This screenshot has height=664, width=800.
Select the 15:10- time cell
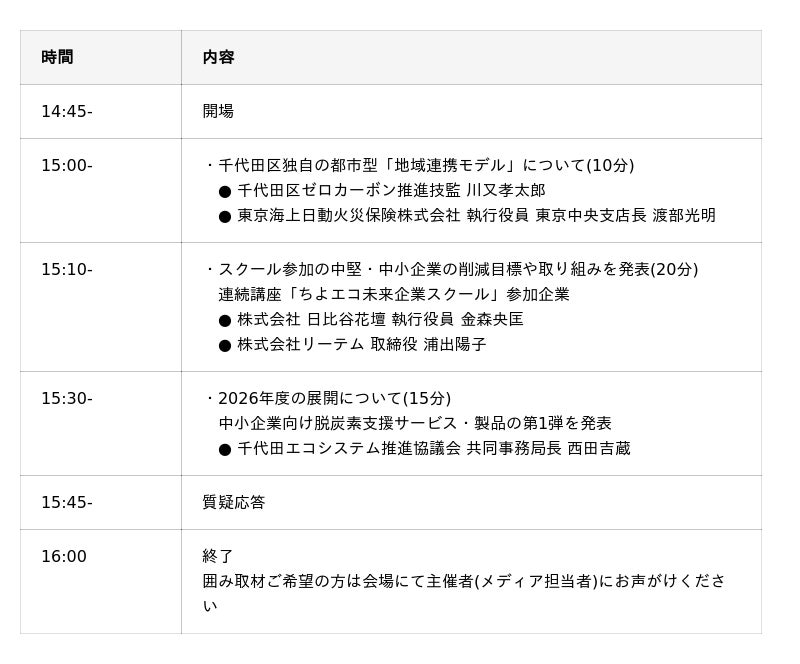67,269
